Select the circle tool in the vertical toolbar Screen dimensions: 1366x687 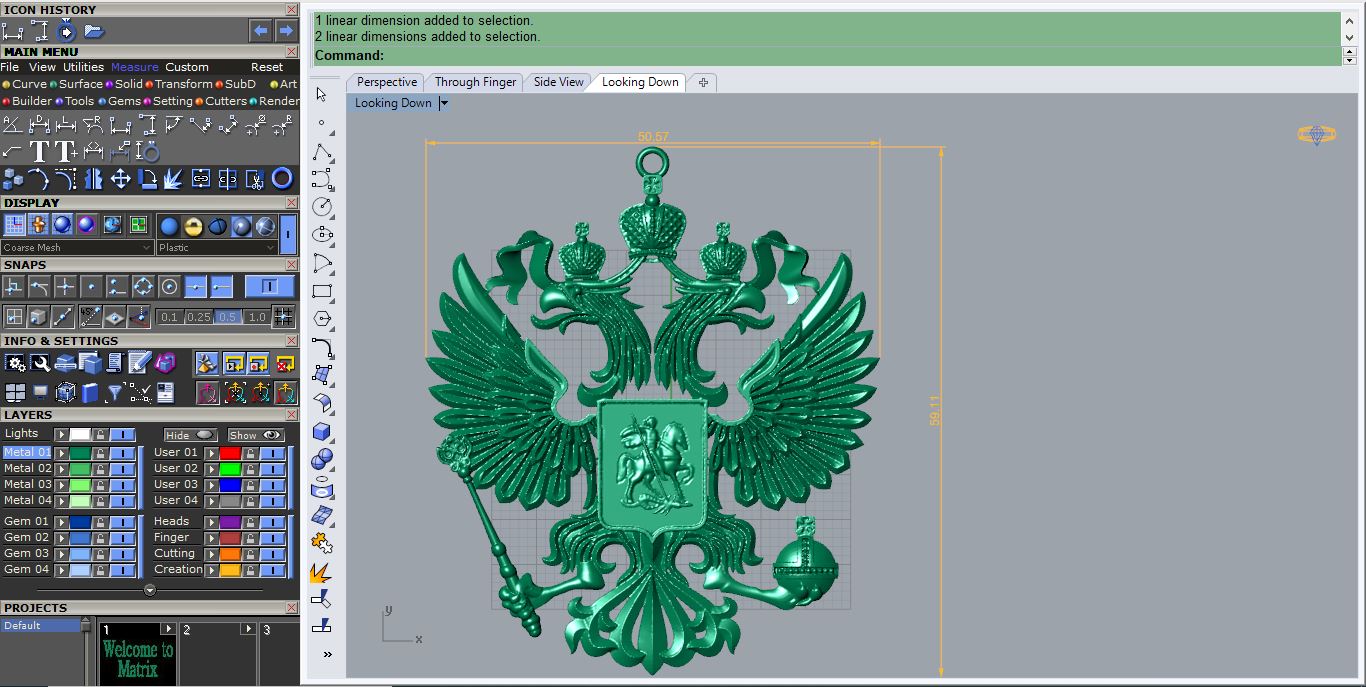tap(322, 207)
